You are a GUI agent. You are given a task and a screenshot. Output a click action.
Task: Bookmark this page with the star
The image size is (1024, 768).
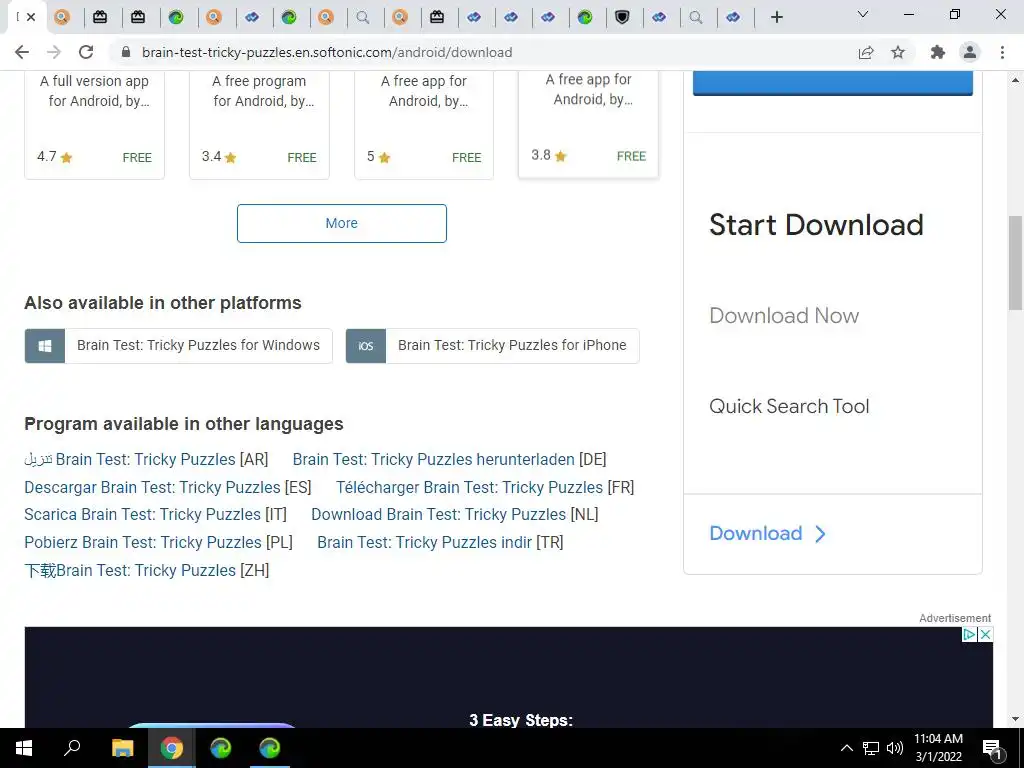pyautogui.click(x=898, y=52)
